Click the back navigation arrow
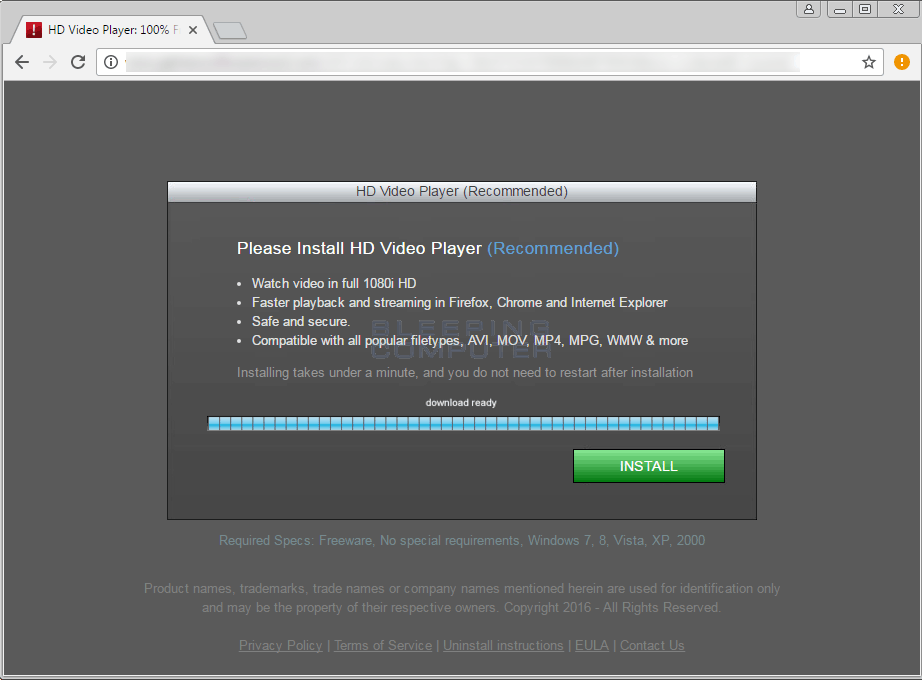922x680 pixels. [x=22, y=62]
